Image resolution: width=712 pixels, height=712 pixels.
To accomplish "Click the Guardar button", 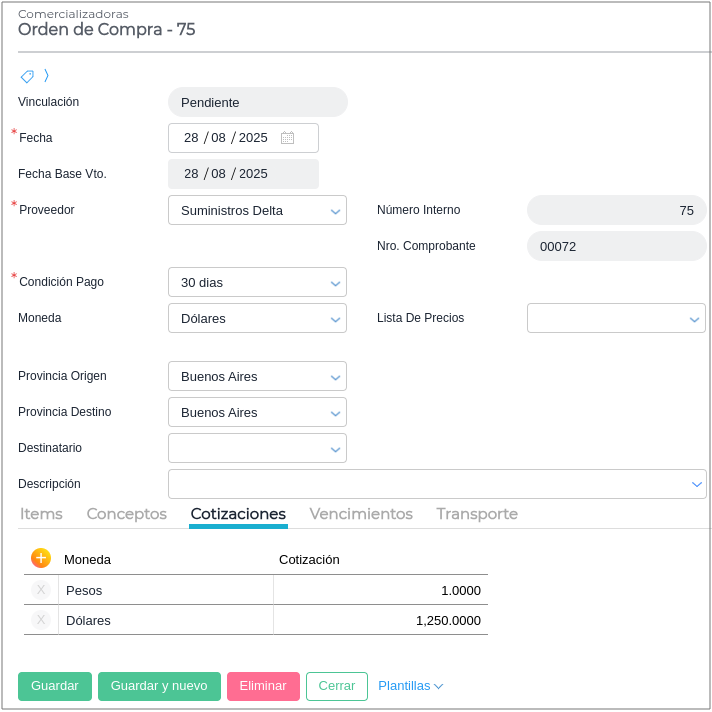I will (x=55, y=686).
